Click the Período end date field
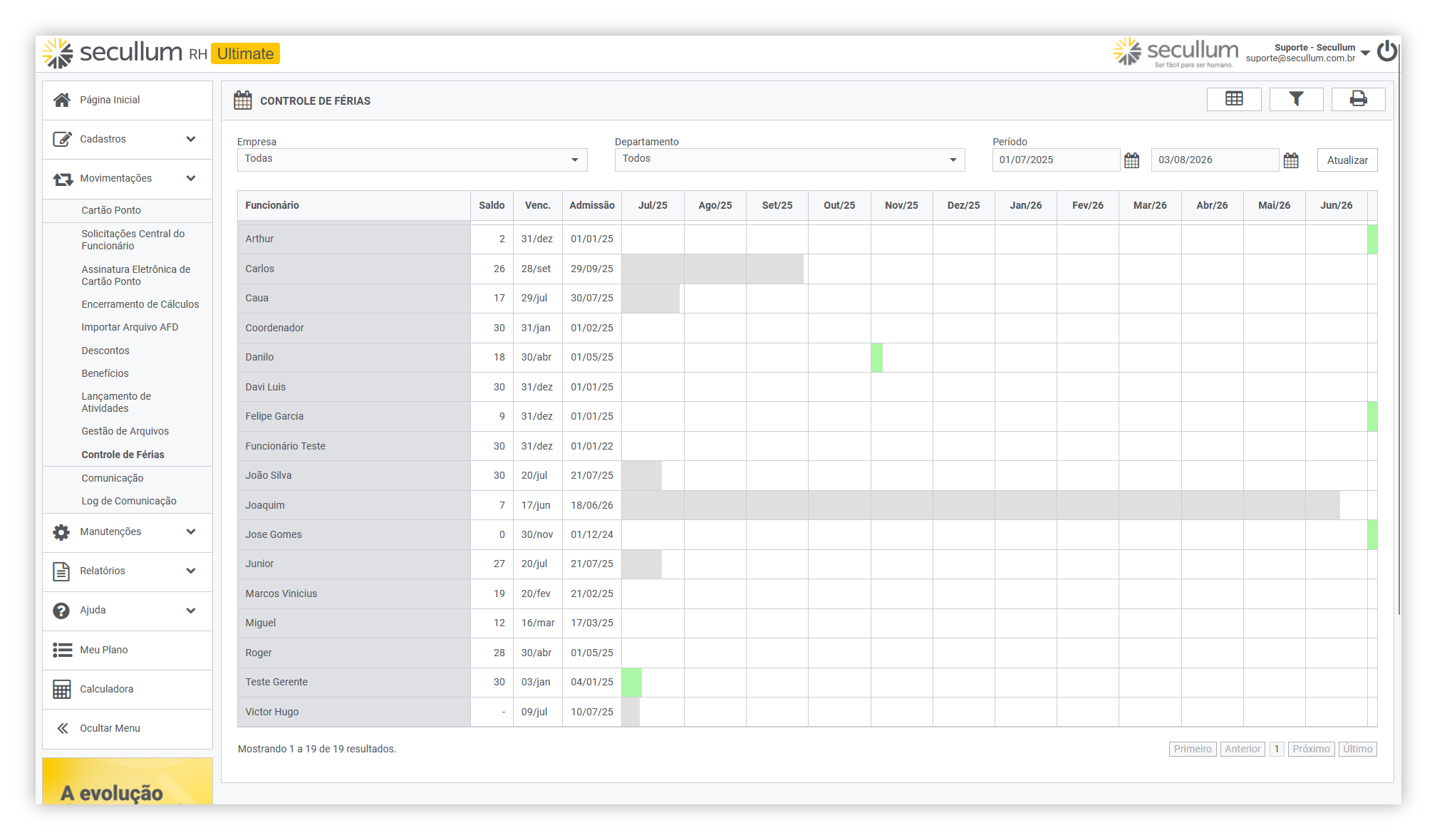The width and height of the screenshot is (1437, 840). tap(1215, 160)
